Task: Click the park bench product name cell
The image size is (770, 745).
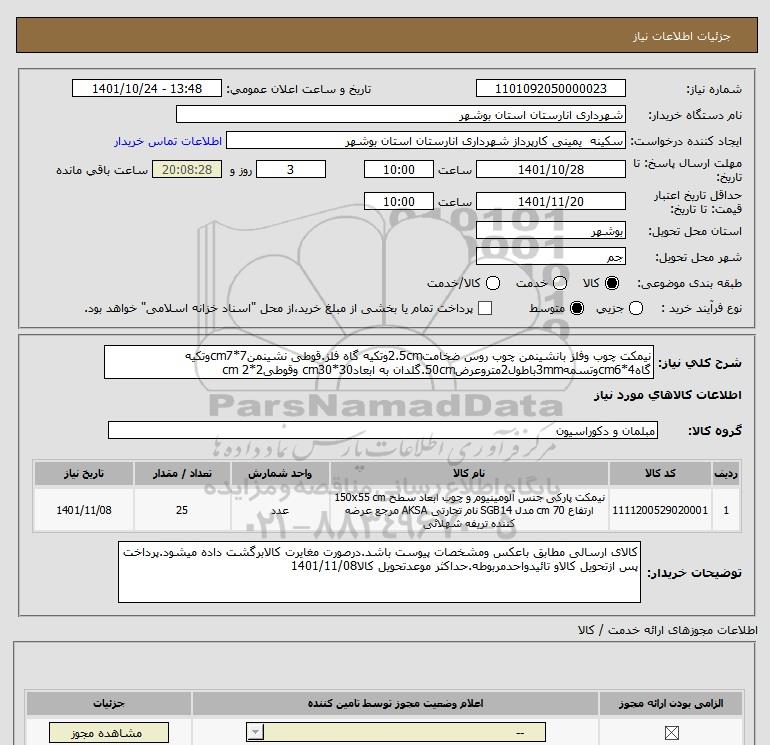Action: pyautogui.click(x=469, y=510)
